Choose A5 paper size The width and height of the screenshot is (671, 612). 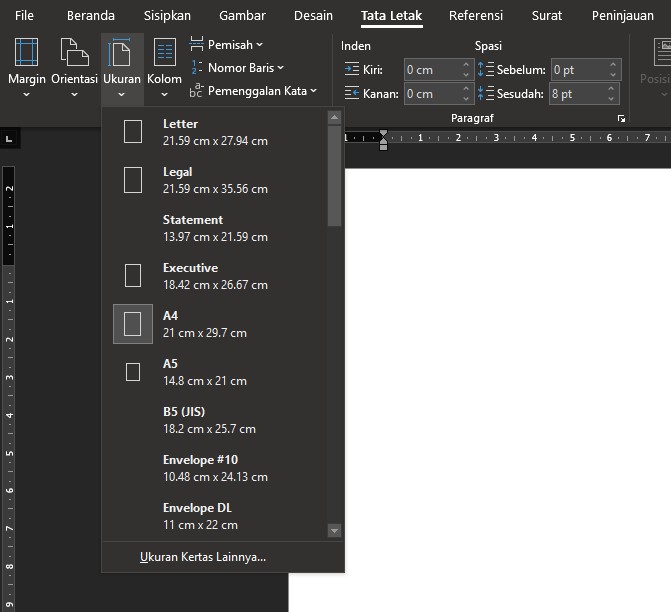coord(214,371)
